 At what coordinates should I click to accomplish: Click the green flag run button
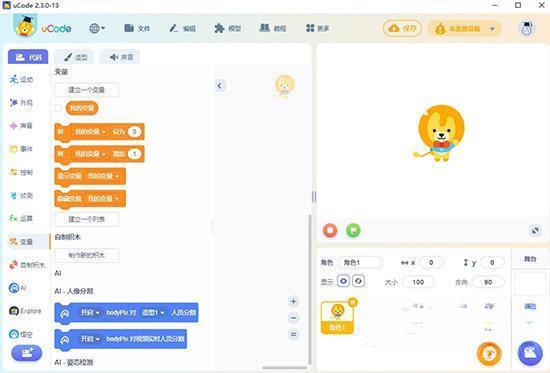click(353, 231)
